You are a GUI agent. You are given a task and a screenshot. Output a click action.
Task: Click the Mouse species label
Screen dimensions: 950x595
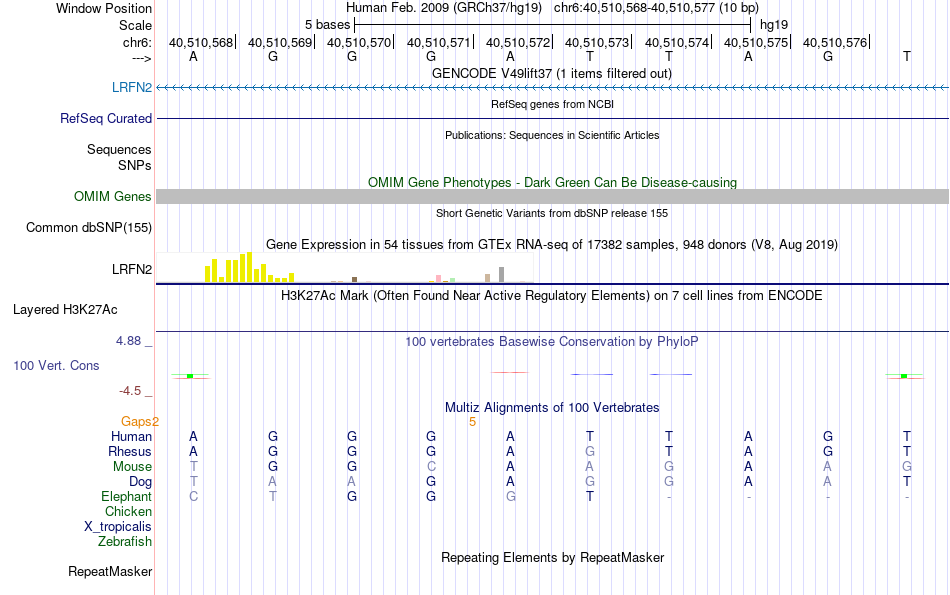point(132,467)
